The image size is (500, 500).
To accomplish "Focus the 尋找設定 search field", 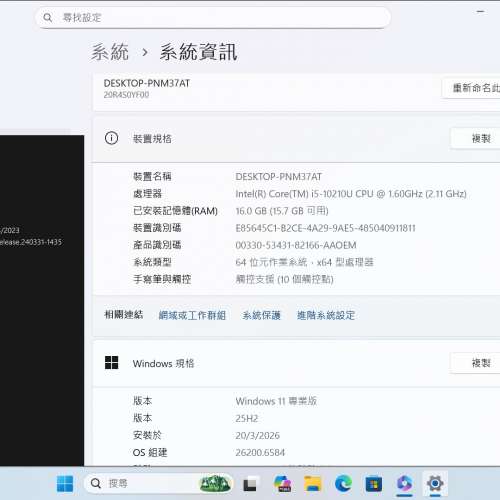I will [x=213, y=18].
